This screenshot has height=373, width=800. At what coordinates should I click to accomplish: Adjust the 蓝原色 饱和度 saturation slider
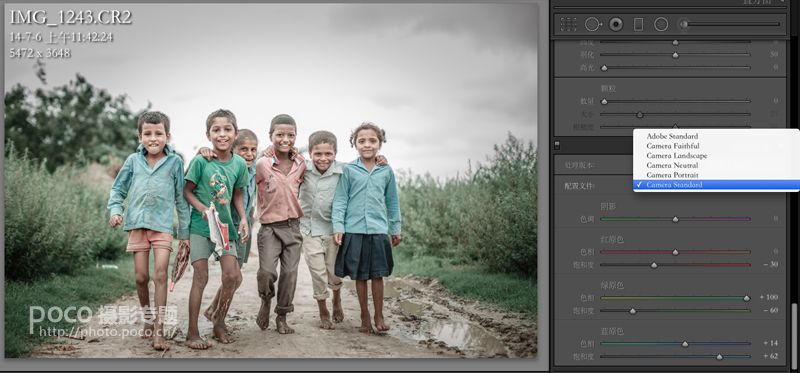[x=675, y=357]
